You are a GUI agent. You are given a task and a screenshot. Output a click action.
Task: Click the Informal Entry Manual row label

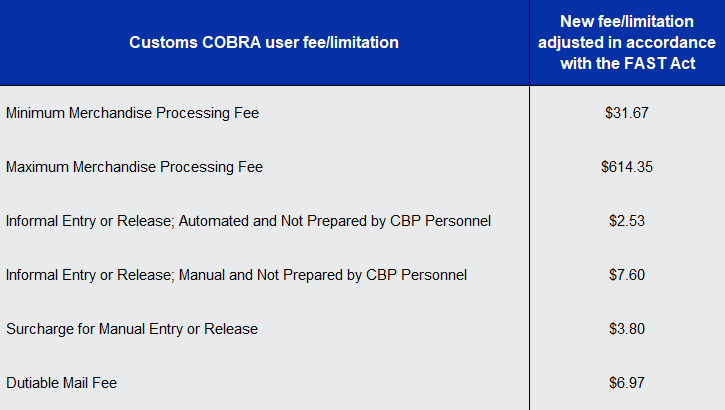pos(236,275)
